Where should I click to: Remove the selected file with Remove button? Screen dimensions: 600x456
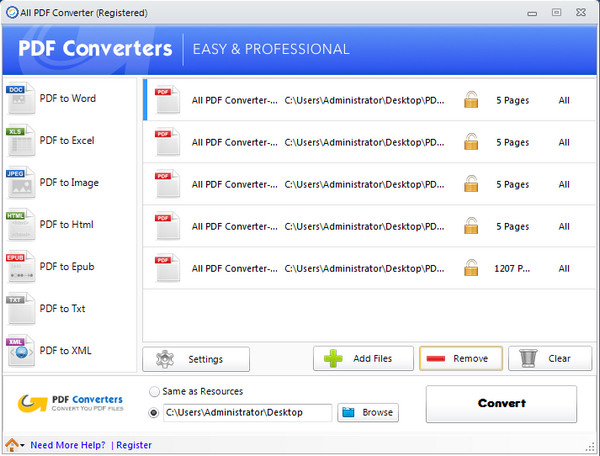tap(461, 358)
